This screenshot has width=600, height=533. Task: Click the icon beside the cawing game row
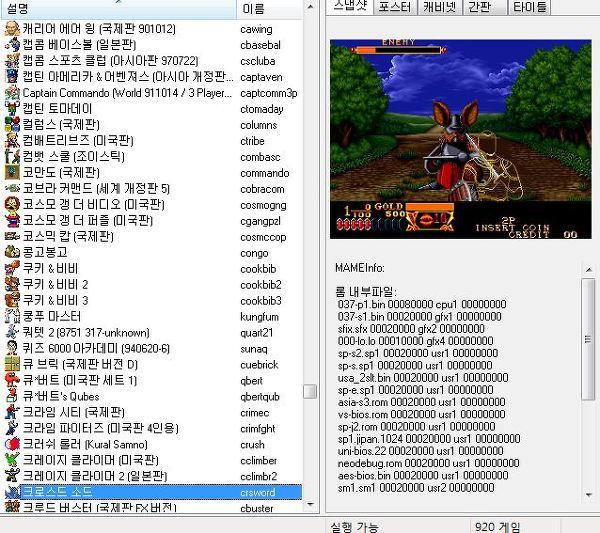point(12,29)
